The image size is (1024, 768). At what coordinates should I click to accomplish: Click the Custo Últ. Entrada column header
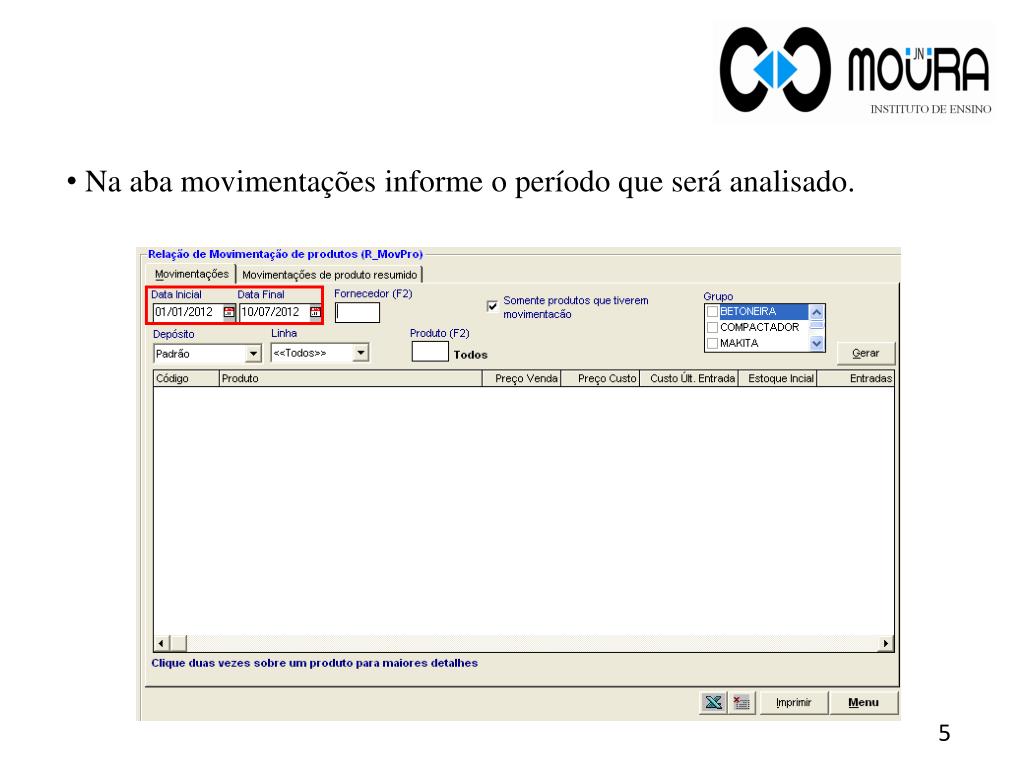click(x=690, y=379)
